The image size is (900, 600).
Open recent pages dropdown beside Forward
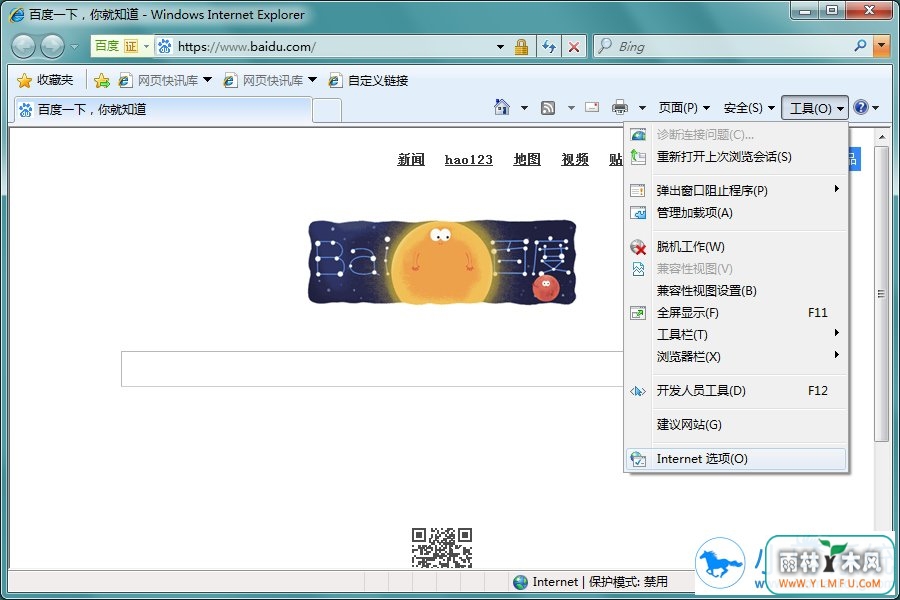(75, 47)
